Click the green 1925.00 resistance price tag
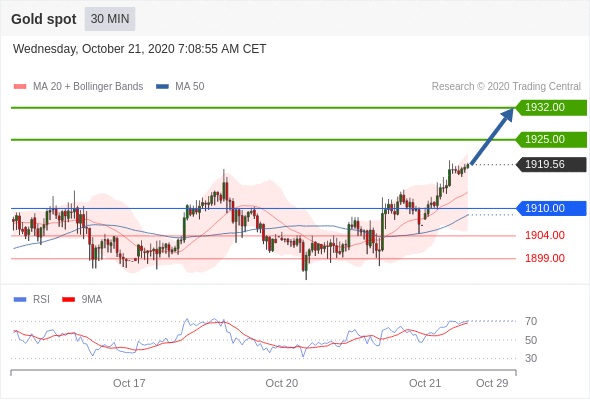The image size is (590, 400). 551,140
